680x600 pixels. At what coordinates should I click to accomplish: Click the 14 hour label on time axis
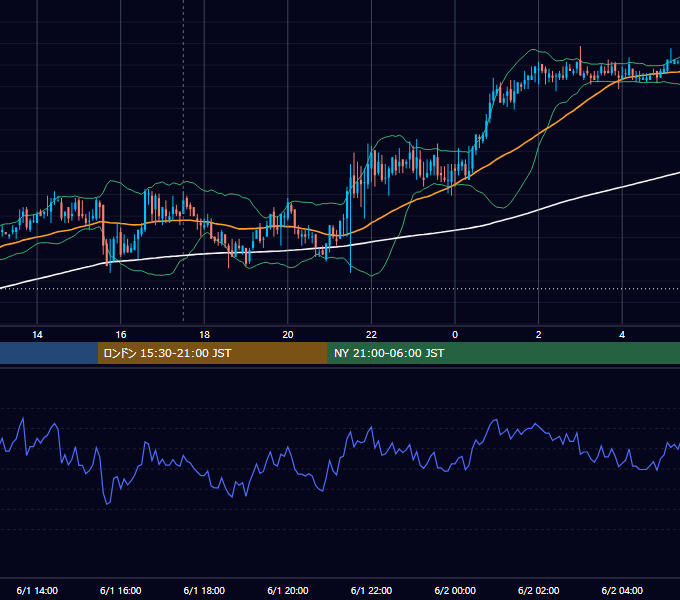[37, 335]
